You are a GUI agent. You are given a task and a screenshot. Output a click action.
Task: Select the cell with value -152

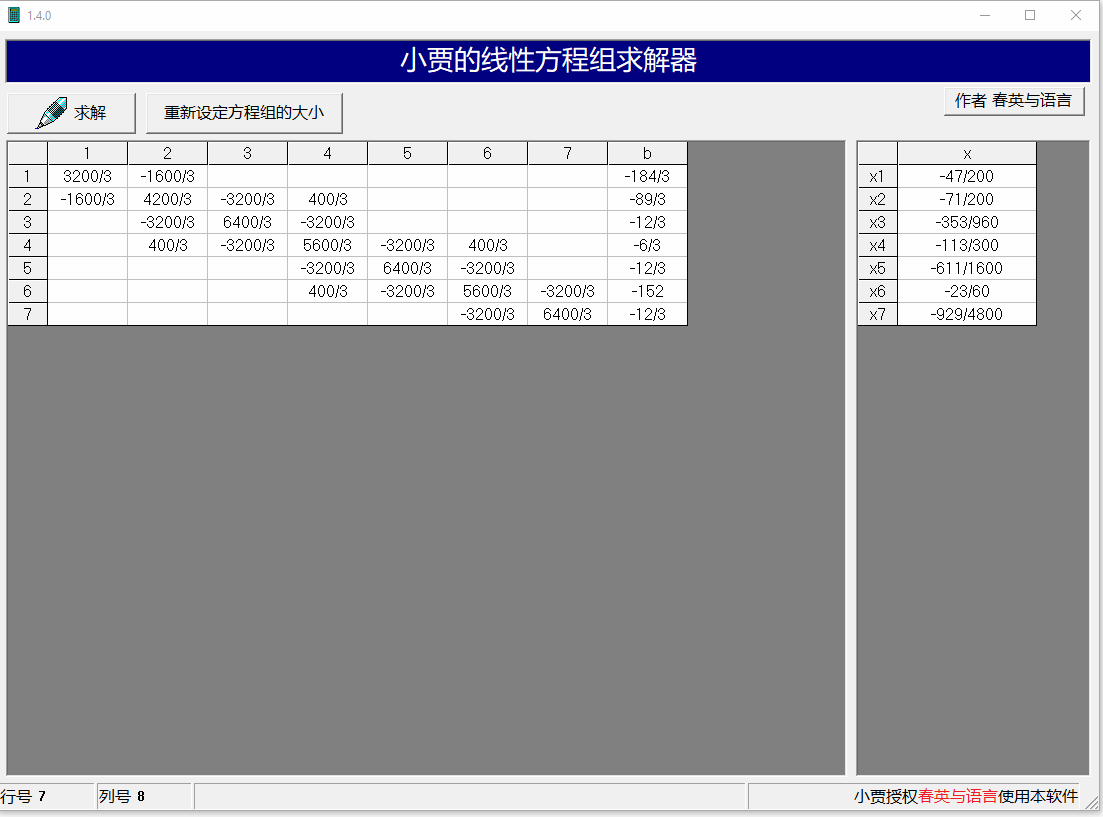(647, 291)
